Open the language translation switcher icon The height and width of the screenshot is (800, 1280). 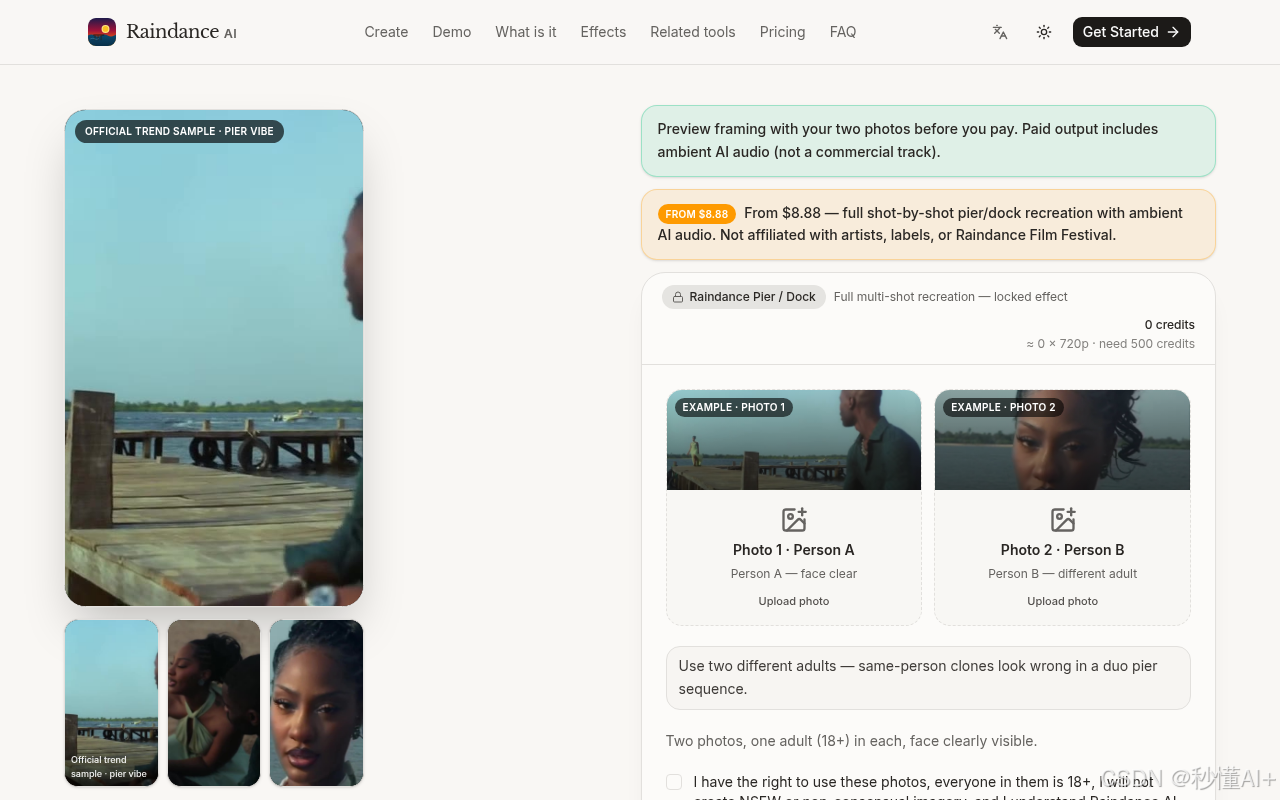coord(999,32)
